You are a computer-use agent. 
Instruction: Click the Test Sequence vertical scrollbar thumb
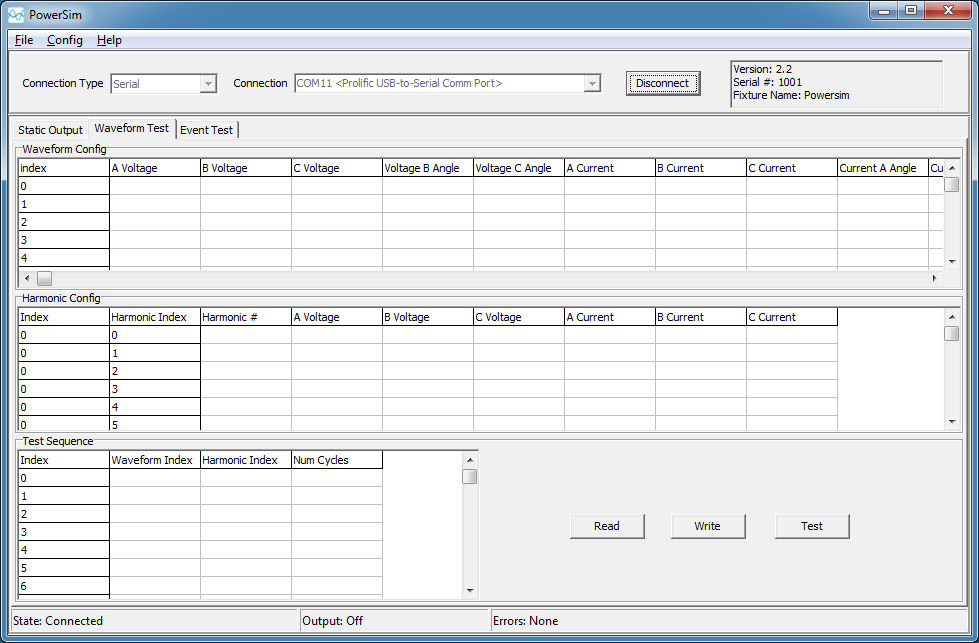click(x=470, y=477)
